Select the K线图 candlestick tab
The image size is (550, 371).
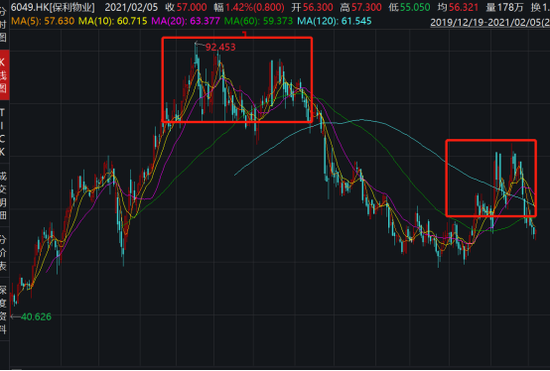[4, 75]
